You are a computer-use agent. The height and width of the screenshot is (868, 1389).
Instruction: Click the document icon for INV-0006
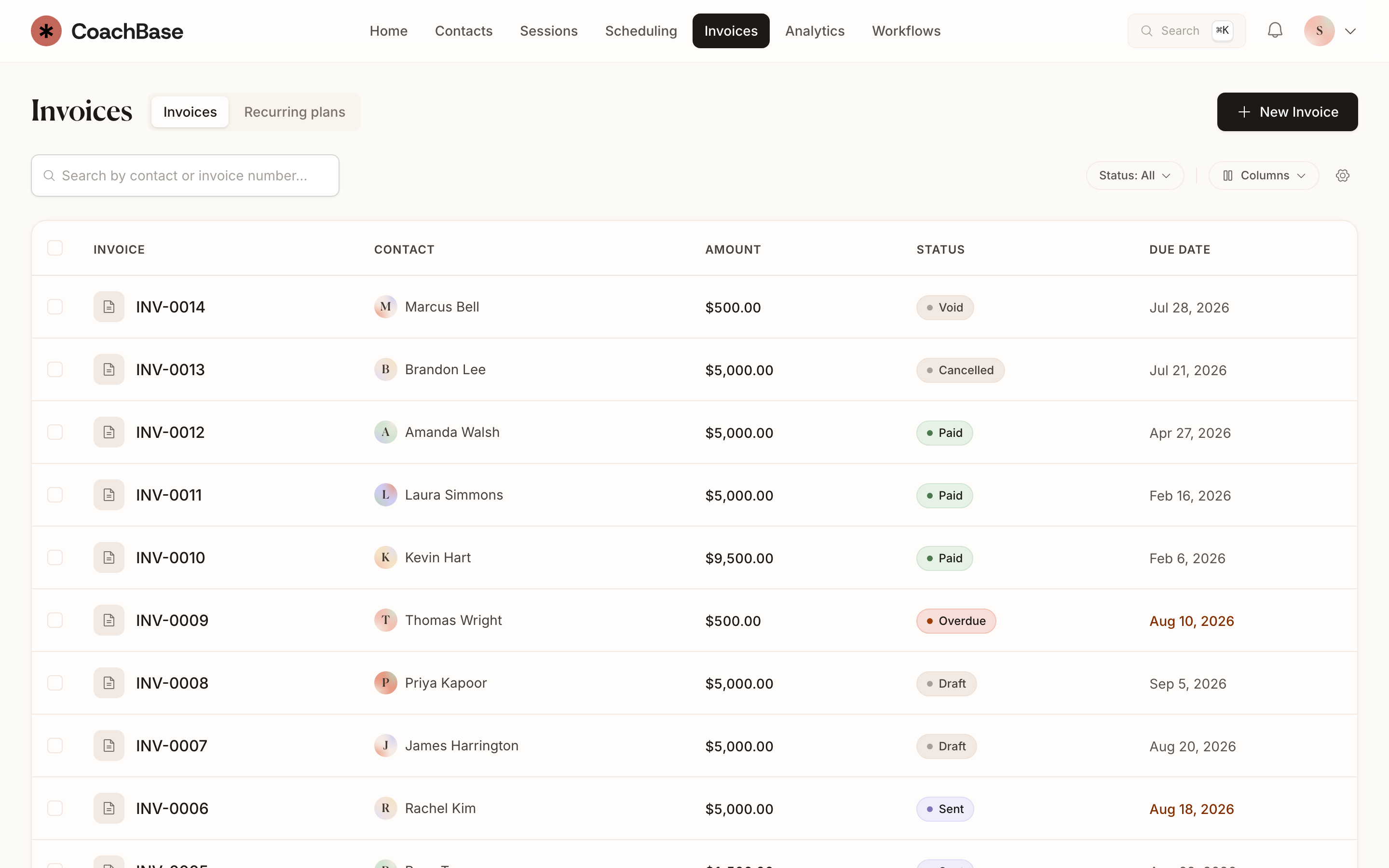[x=109, y=808]
